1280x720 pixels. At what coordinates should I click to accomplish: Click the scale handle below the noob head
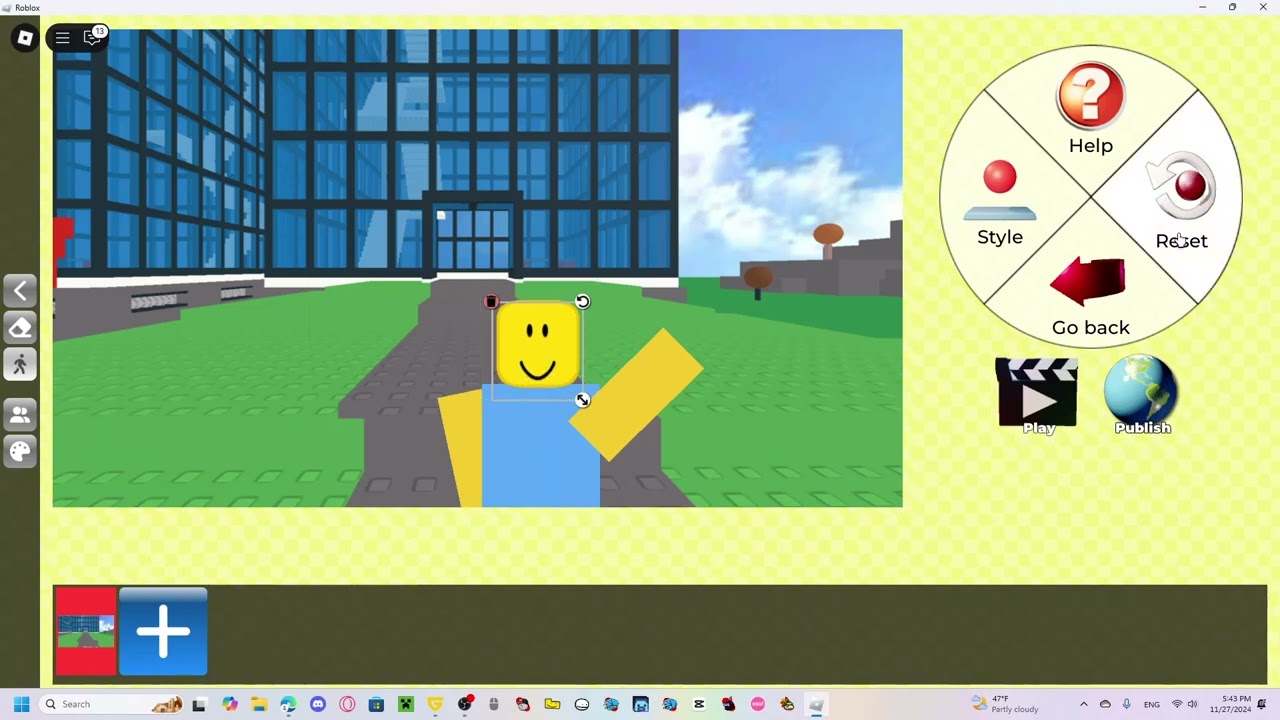(x=583, y=400)
